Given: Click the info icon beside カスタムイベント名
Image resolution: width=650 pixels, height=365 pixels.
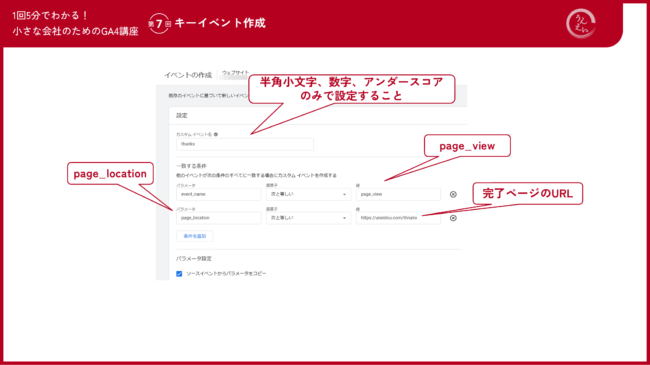Looking at the screenshot, I should (216, 134).
